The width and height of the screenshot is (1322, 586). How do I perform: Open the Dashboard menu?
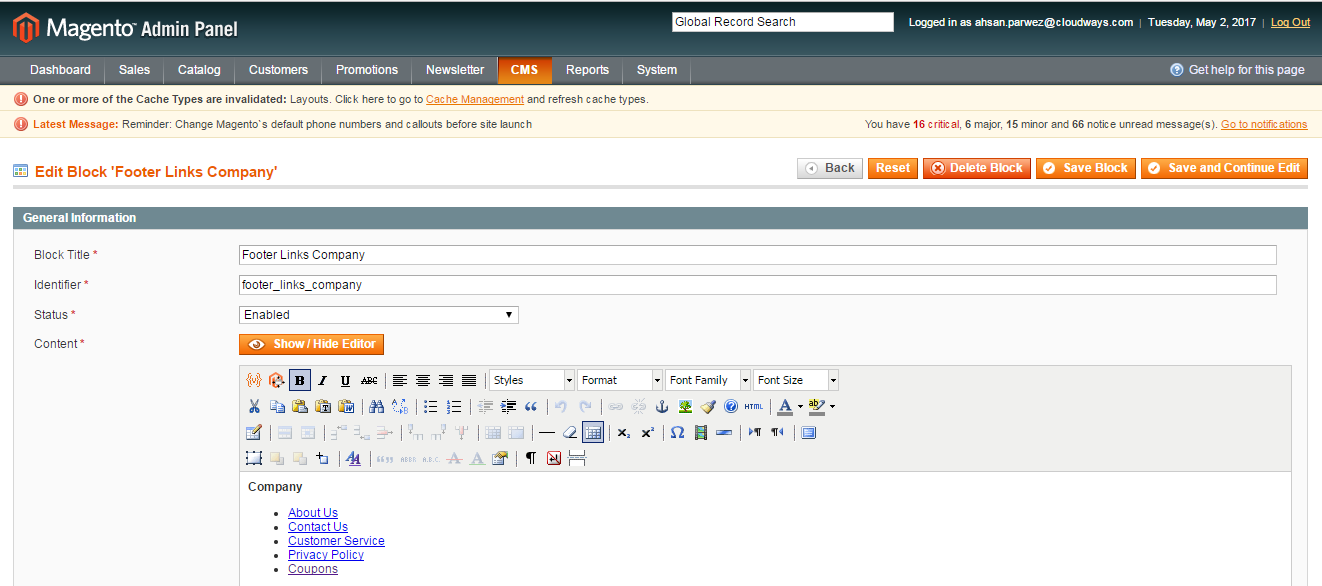tap(60, 70)
